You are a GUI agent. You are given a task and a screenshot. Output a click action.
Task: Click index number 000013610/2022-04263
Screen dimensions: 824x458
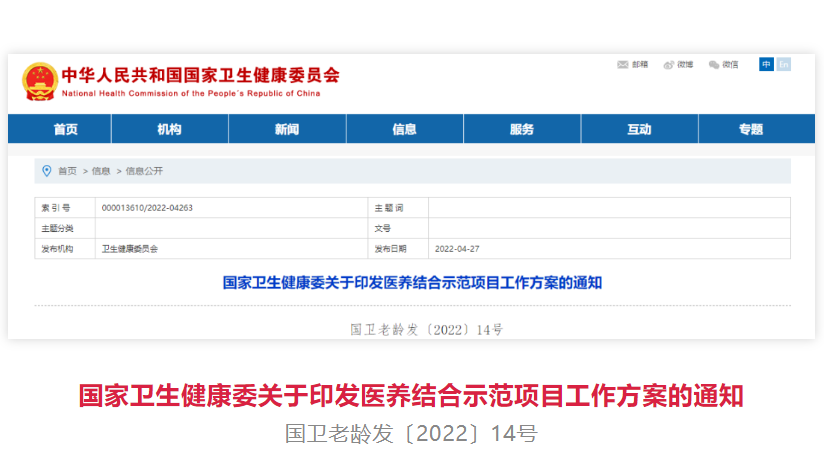pyautogui.click(x=147, y=208)
